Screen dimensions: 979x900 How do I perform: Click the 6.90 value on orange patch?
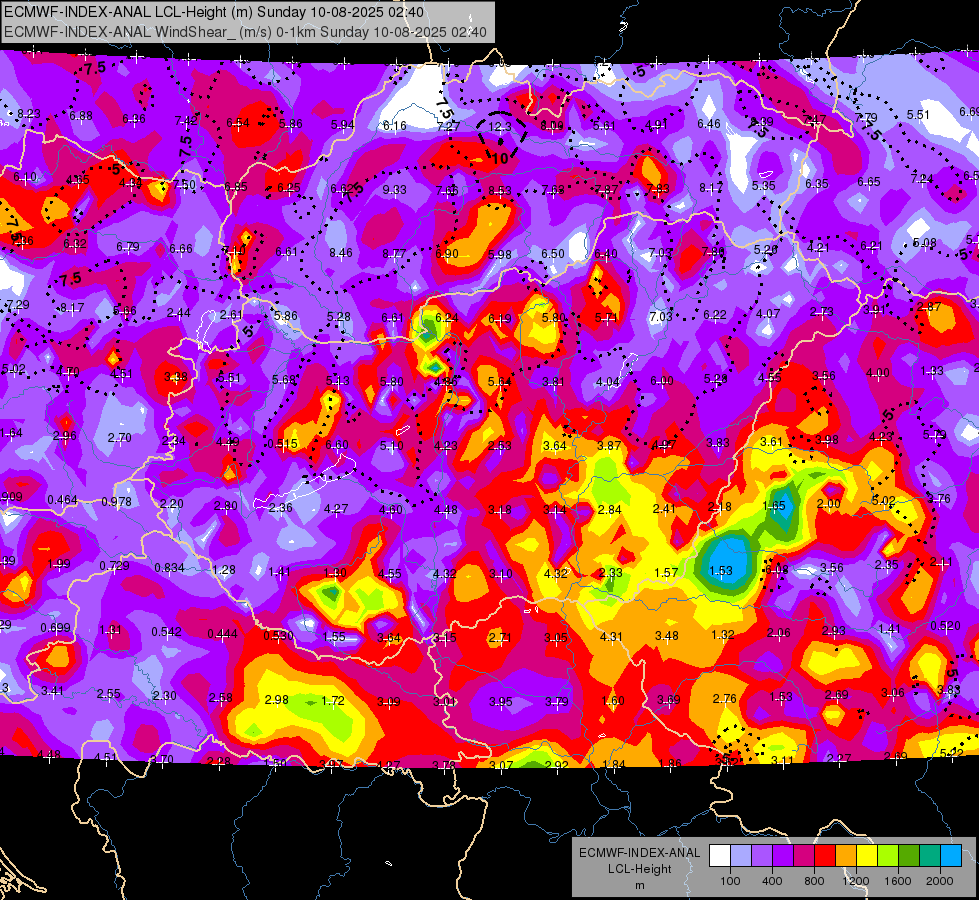click(x=447, y=254)
